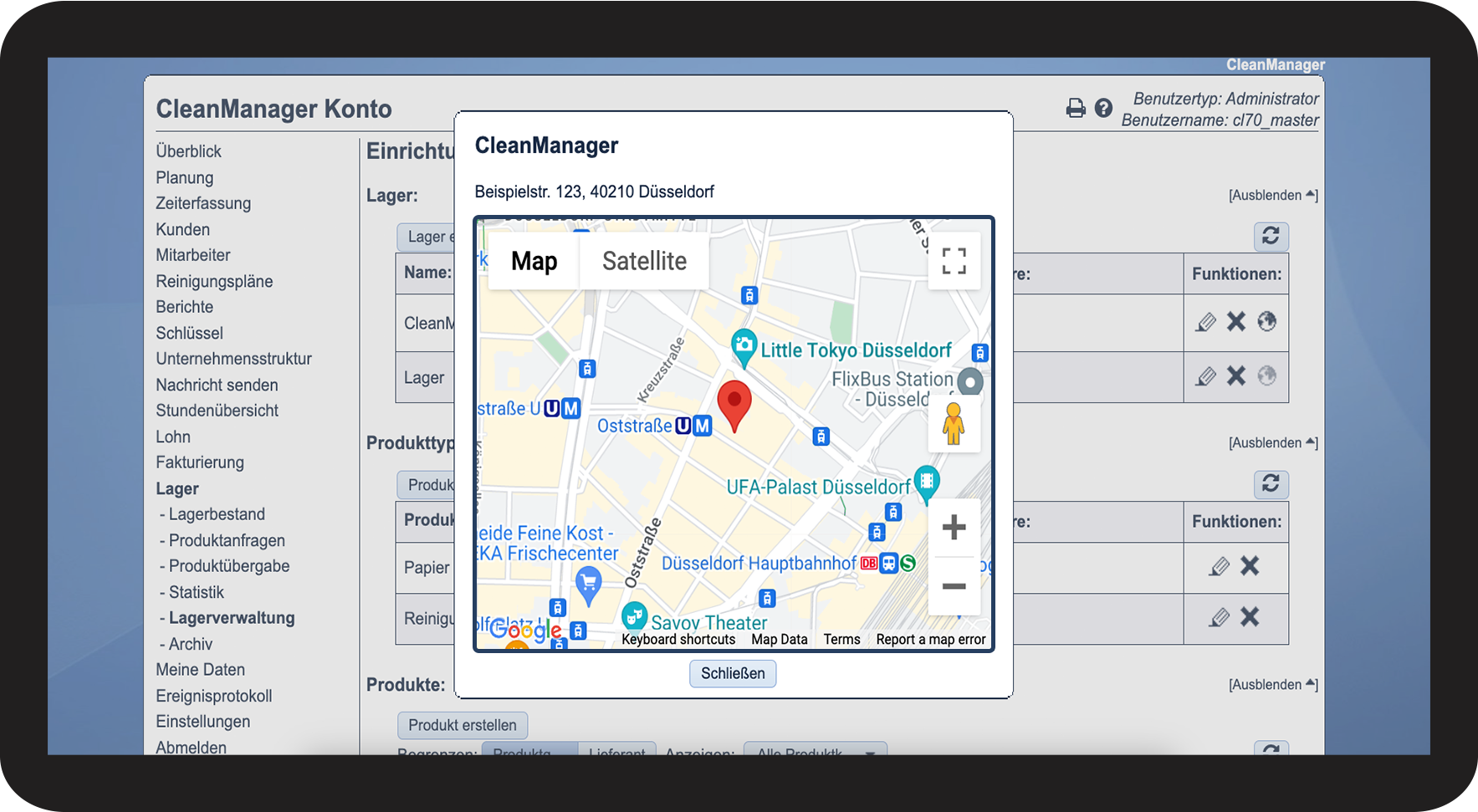Delete the Papier product type row
The width and height of the screenshot is (1478, 812).
point(1250,566)
